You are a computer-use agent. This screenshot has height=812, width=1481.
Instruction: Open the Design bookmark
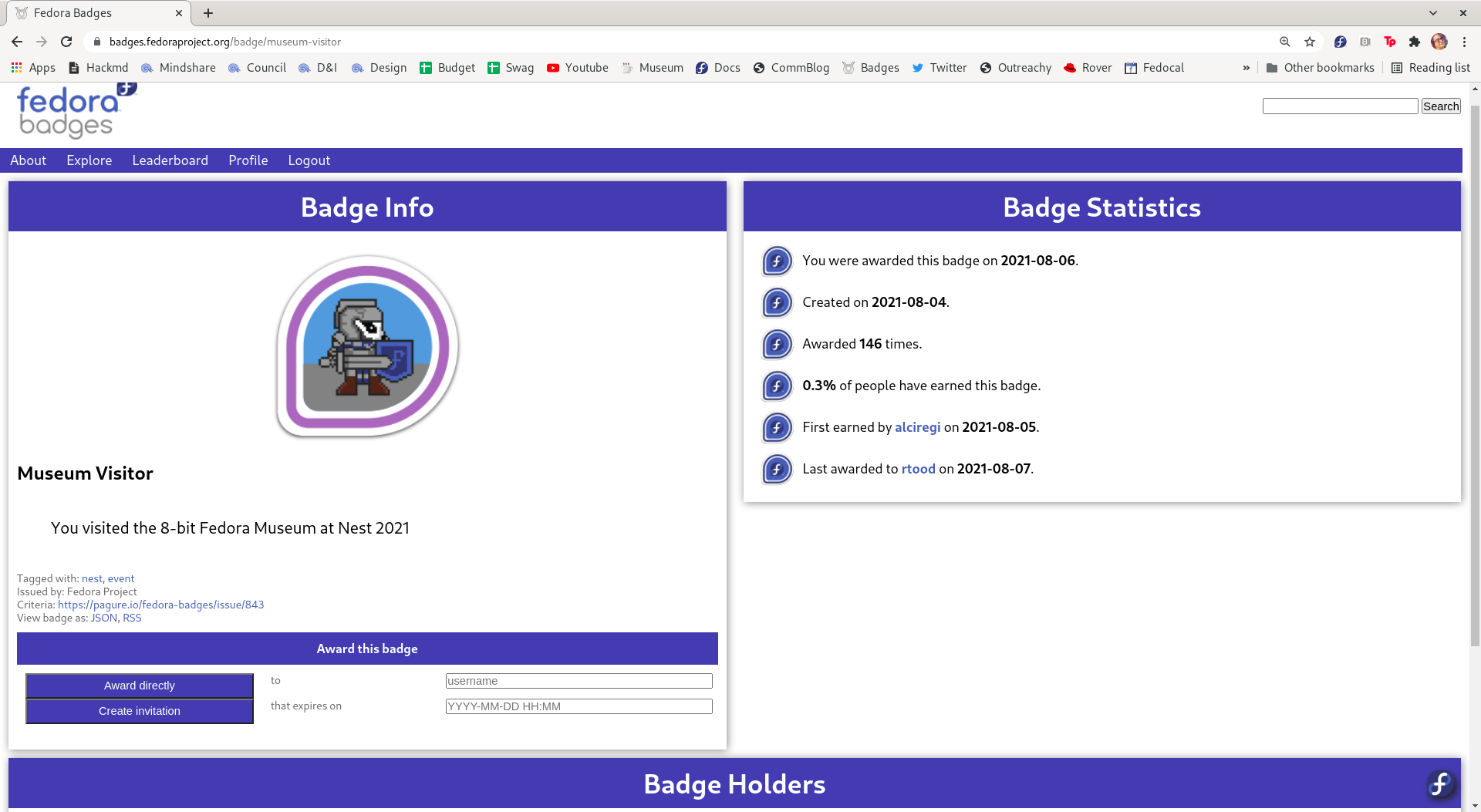coord(379,68)
